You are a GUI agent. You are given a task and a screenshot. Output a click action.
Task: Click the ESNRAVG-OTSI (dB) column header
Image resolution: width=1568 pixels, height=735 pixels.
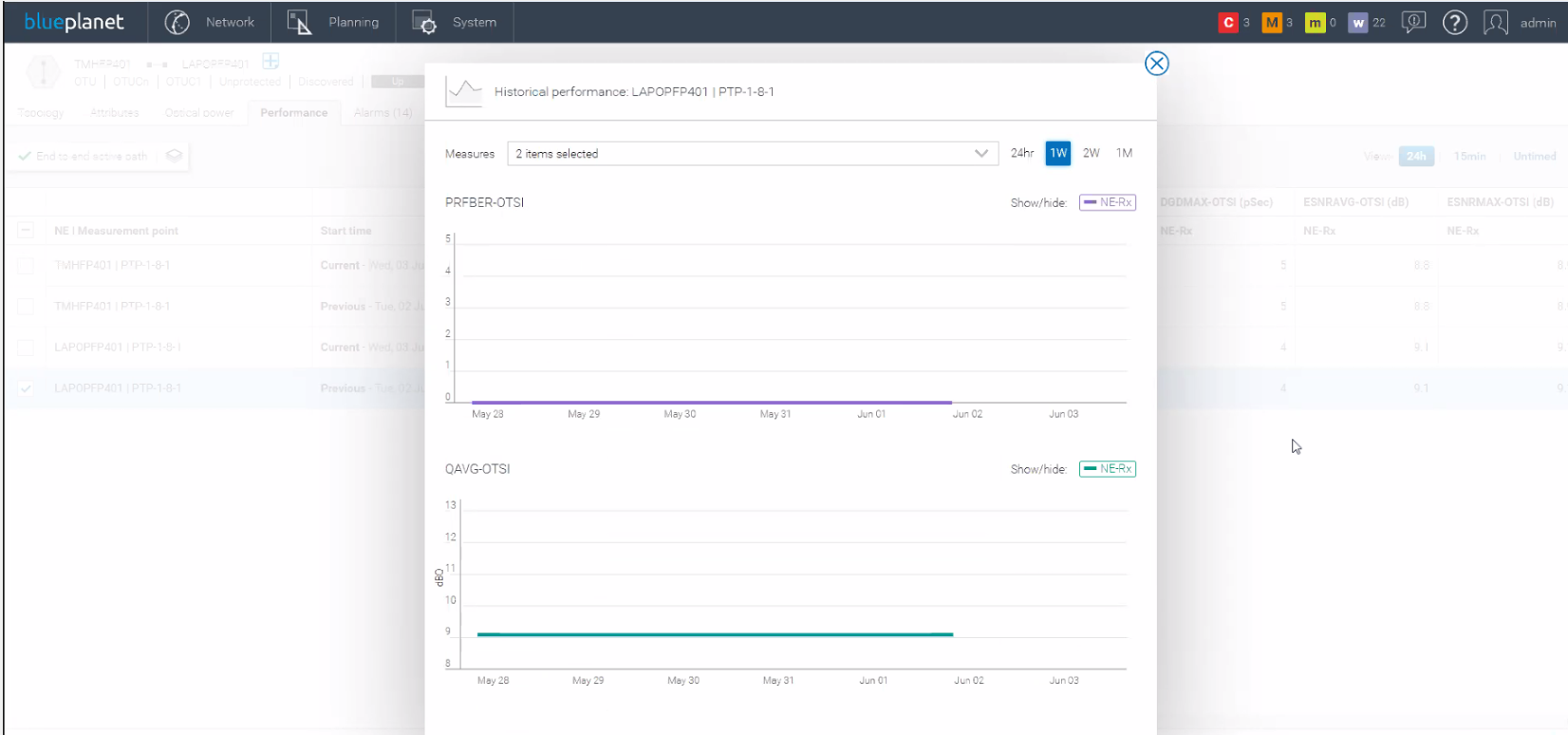[1355, 202]
